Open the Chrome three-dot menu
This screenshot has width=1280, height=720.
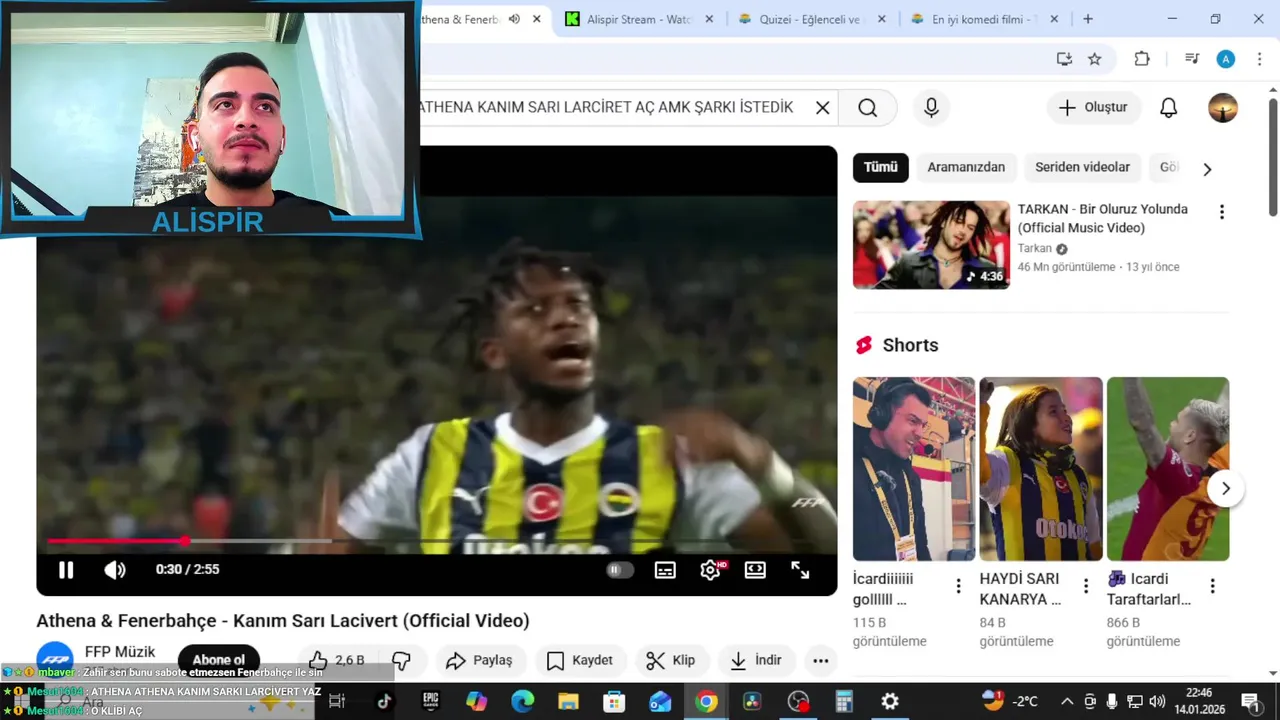(x=1259, y=59)
